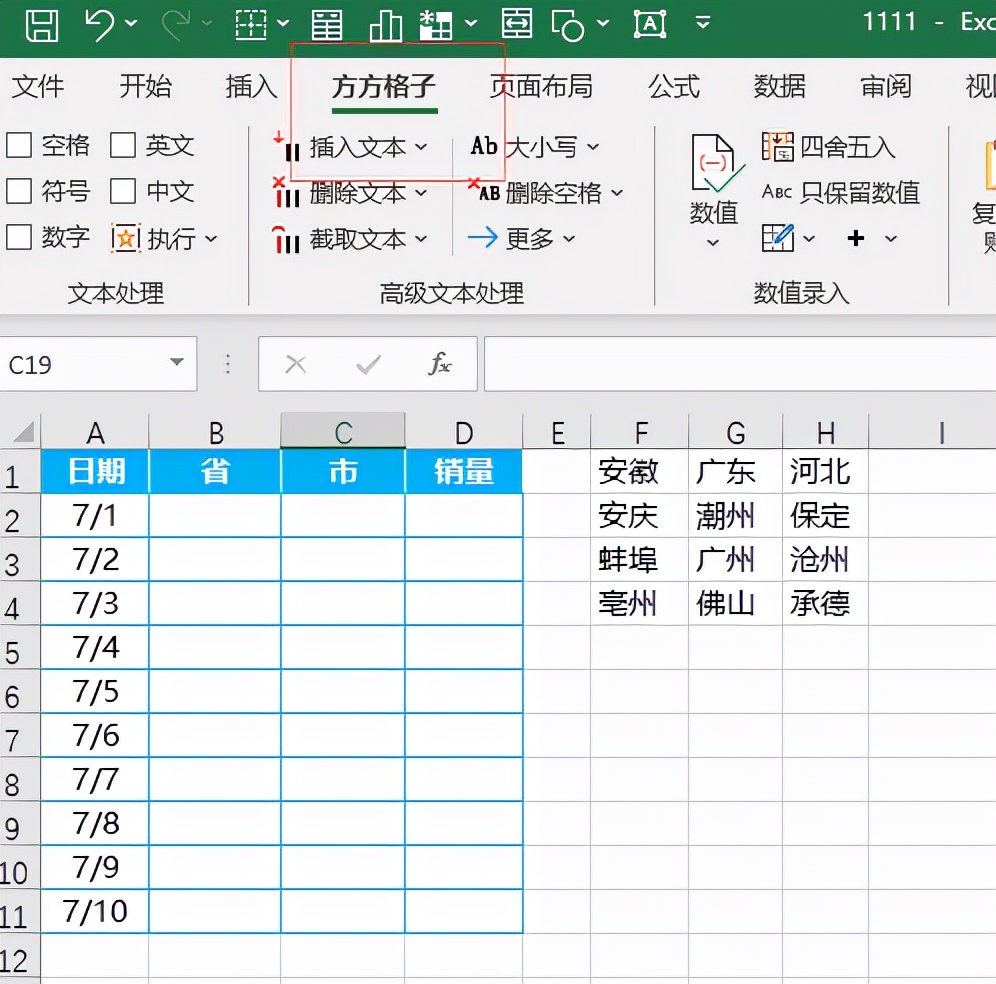Click the fit-width box icon in quick access toolbar
Image resolution: width=996 pixels, height=984 pixels.
click(x=516, y=24)
